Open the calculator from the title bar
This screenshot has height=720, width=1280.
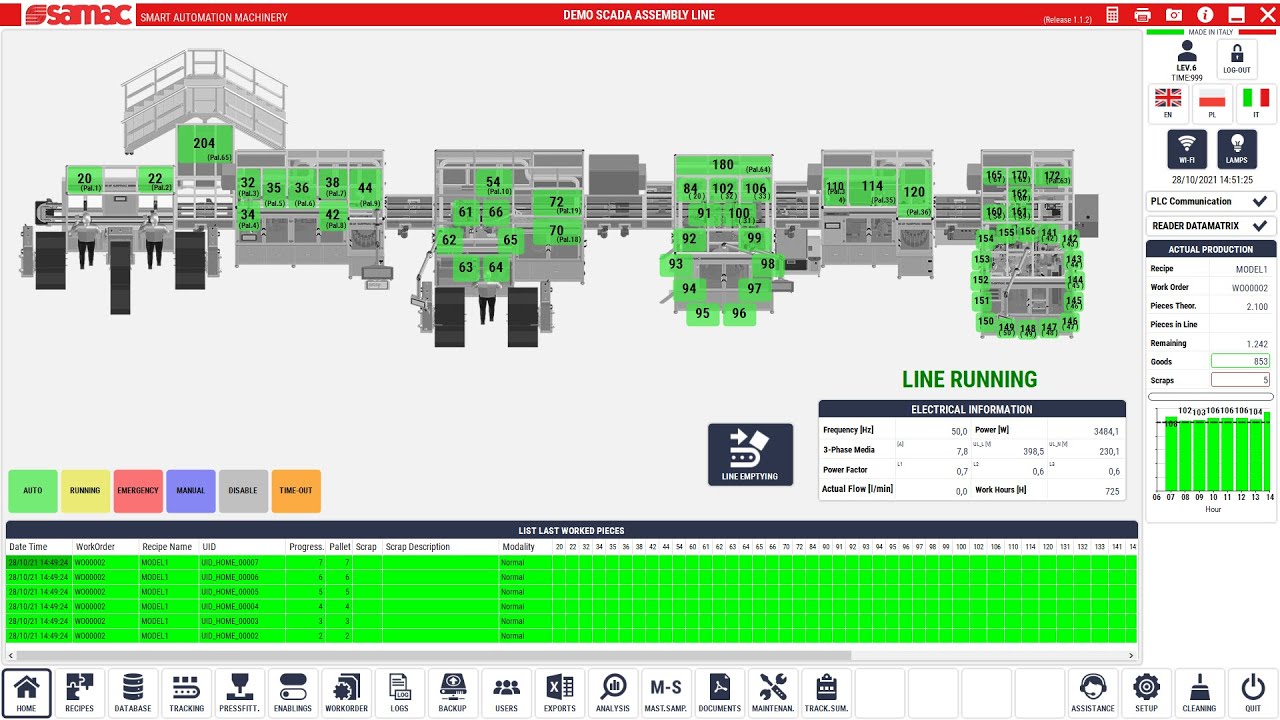[x=1113, y=15]
